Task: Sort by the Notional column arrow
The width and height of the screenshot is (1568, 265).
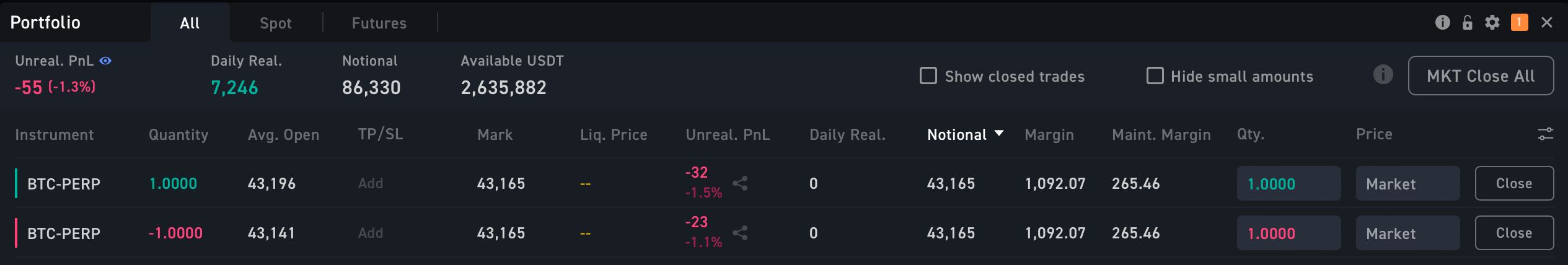Action: coord(998,133)
